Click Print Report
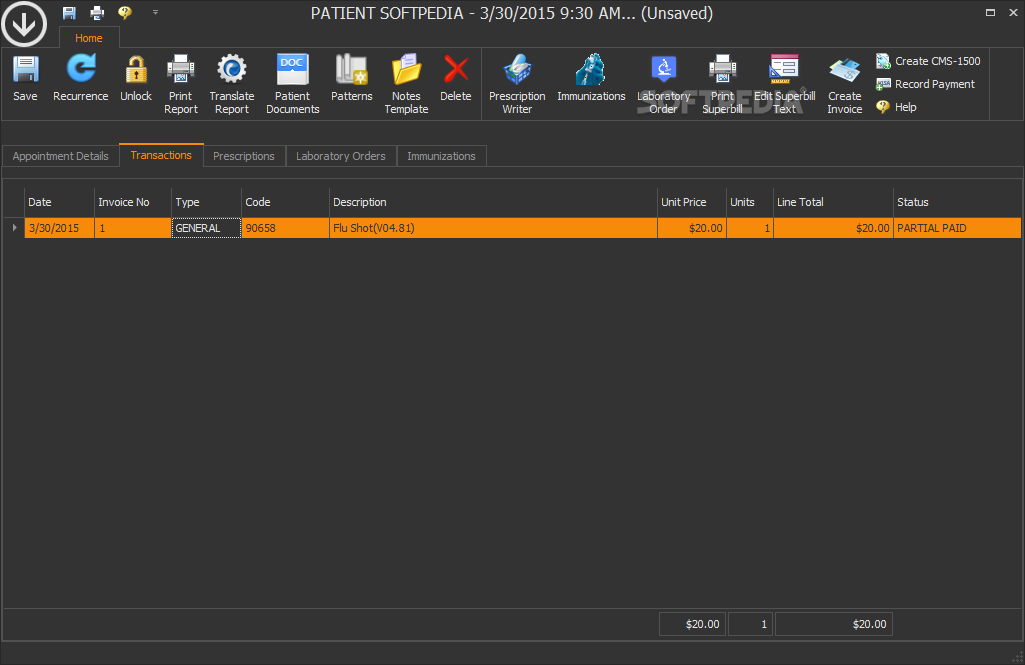The width and height of the screenshot is (1025, 665). click(180, 85)
